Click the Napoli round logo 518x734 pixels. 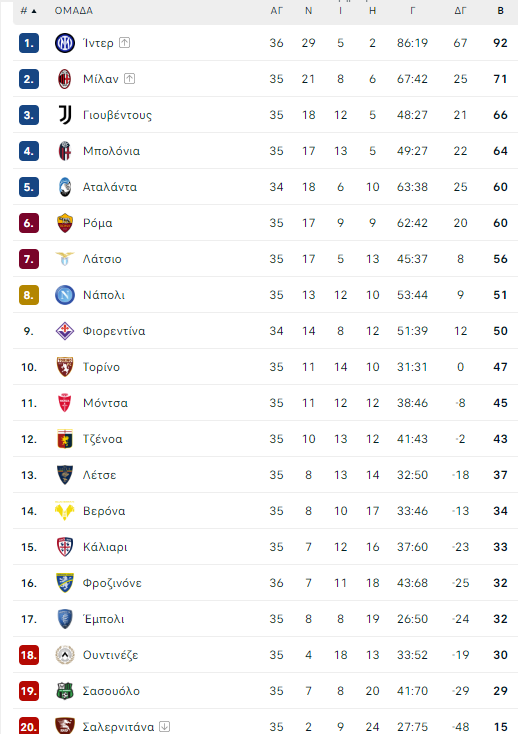(65, 295)
